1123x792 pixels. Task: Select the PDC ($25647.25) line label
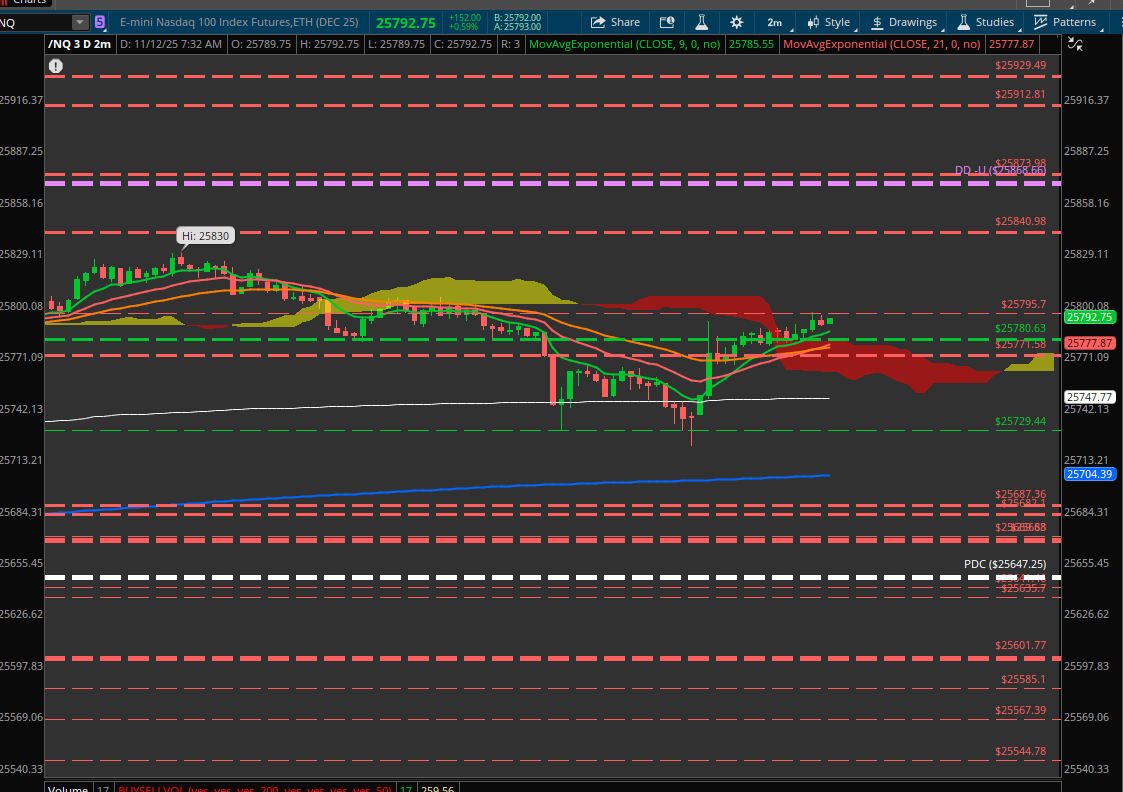[1004, 564]
